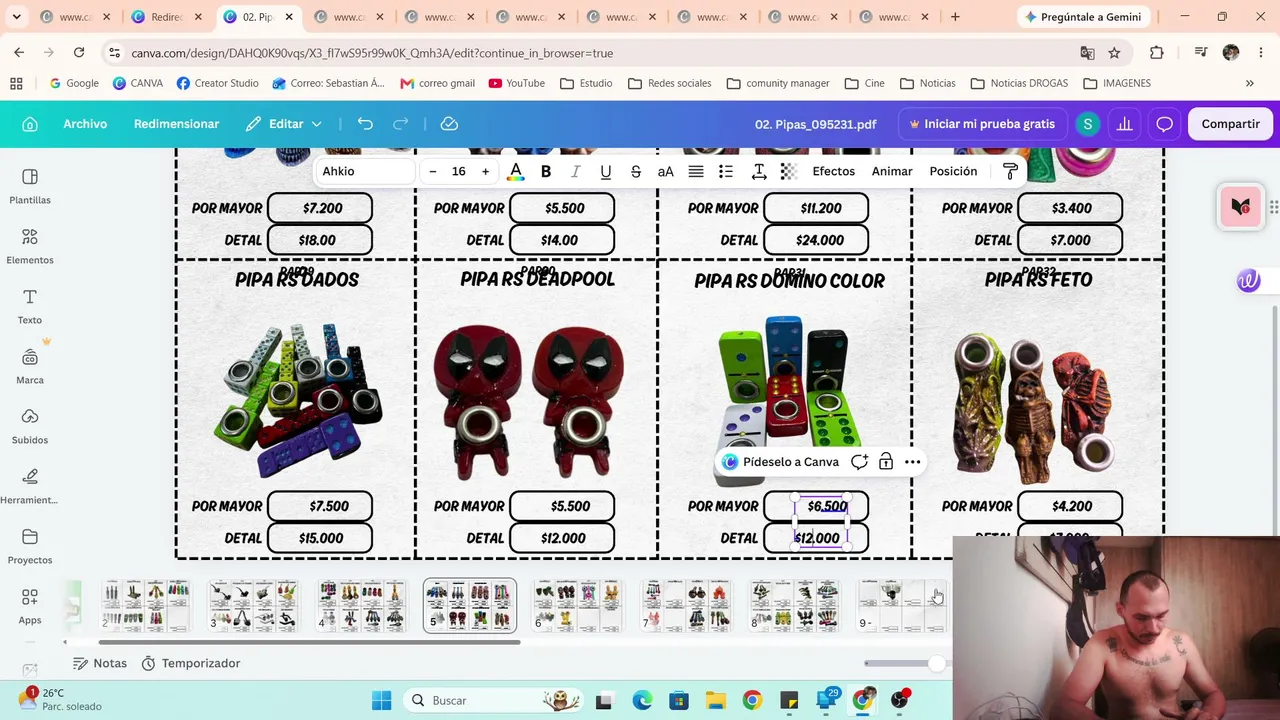
Task: Edit font size value 16
Action: (459, 172)
